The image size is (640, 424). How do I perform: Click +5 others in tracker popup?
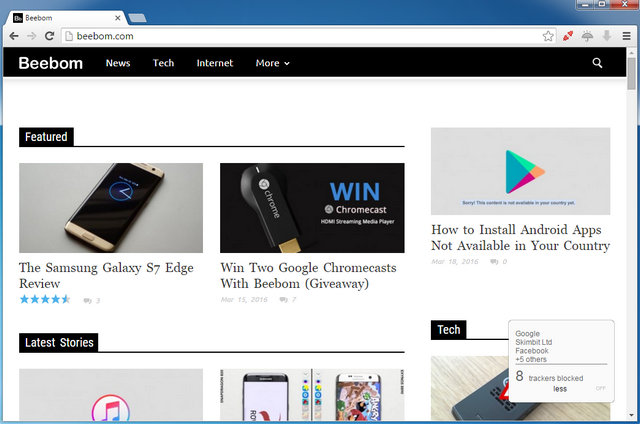point(531,359)
